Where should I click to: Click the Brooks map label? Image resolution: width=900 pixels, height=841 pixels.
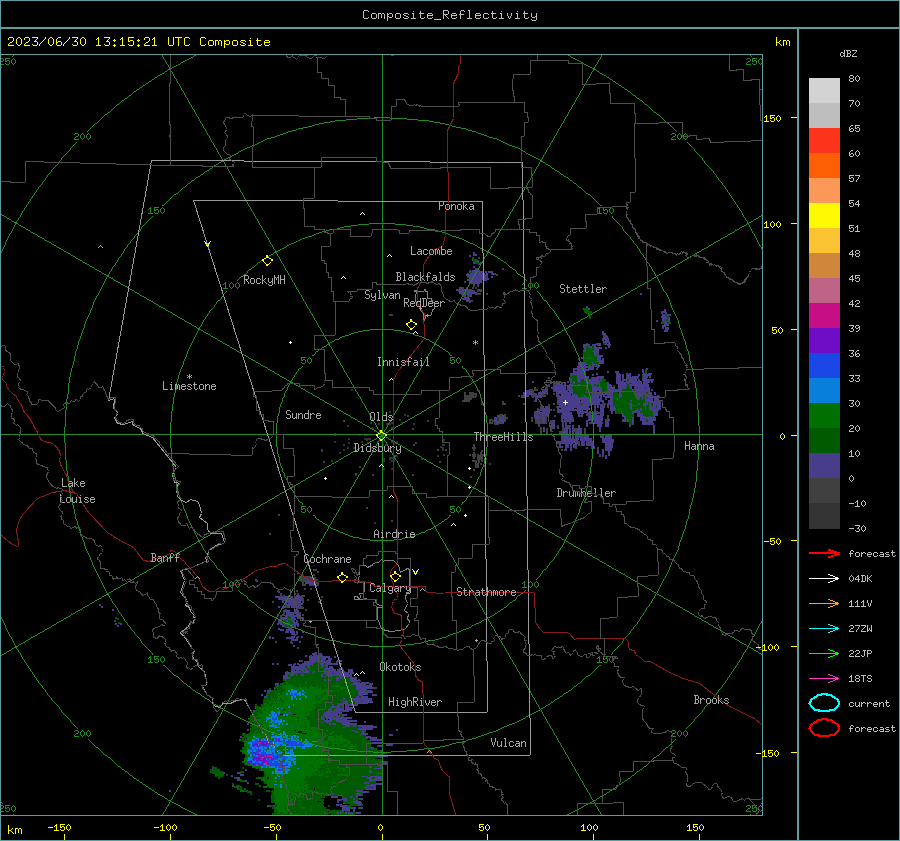(x=711, y=700)
